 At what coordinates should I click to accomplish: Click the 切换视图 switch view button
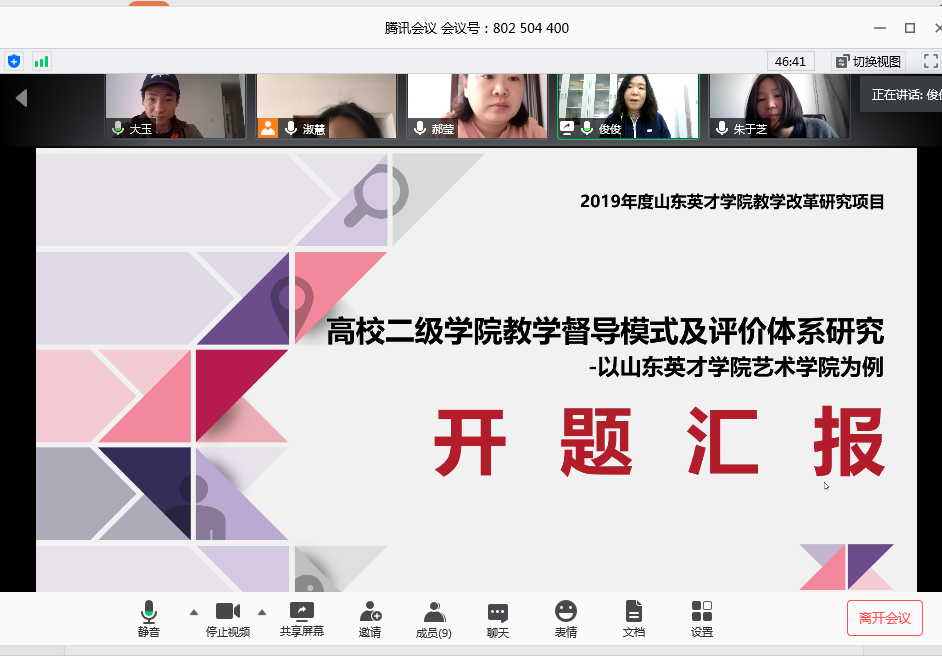868,61
